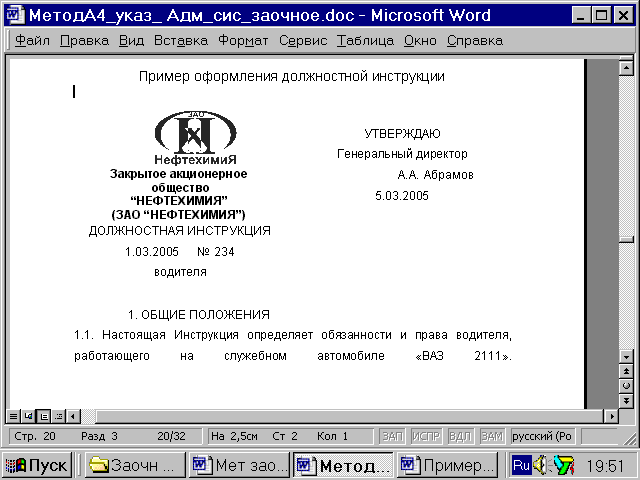
Task: Click the horizontal scroll left arrow
Action: click(x=73, y=416)
